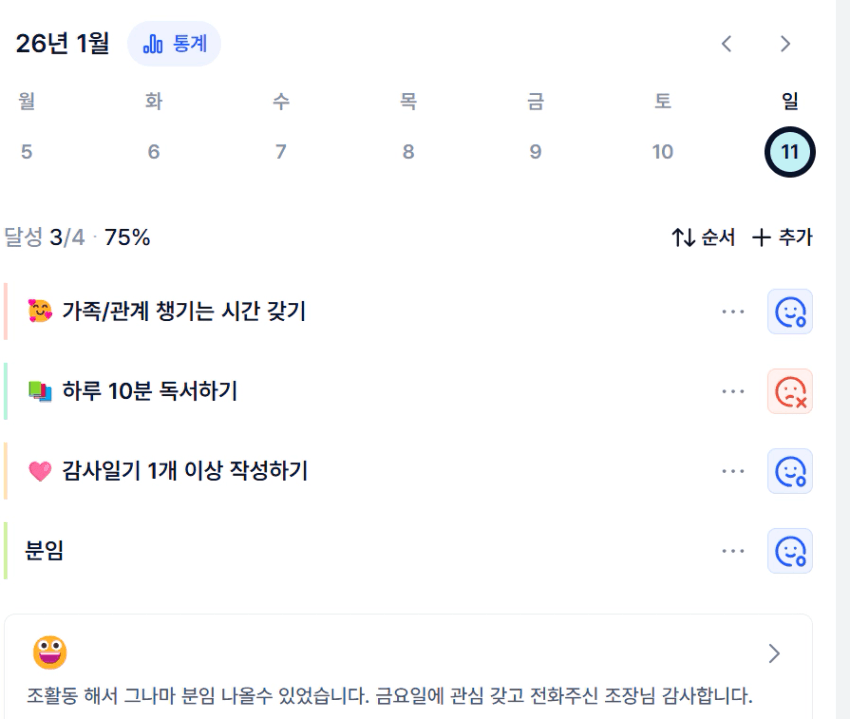Open more options for 가족/관계 챙기는 시간 갖기
Image resolution: width=850 pixels, height=719 pixels.
(x=733, y=311)
